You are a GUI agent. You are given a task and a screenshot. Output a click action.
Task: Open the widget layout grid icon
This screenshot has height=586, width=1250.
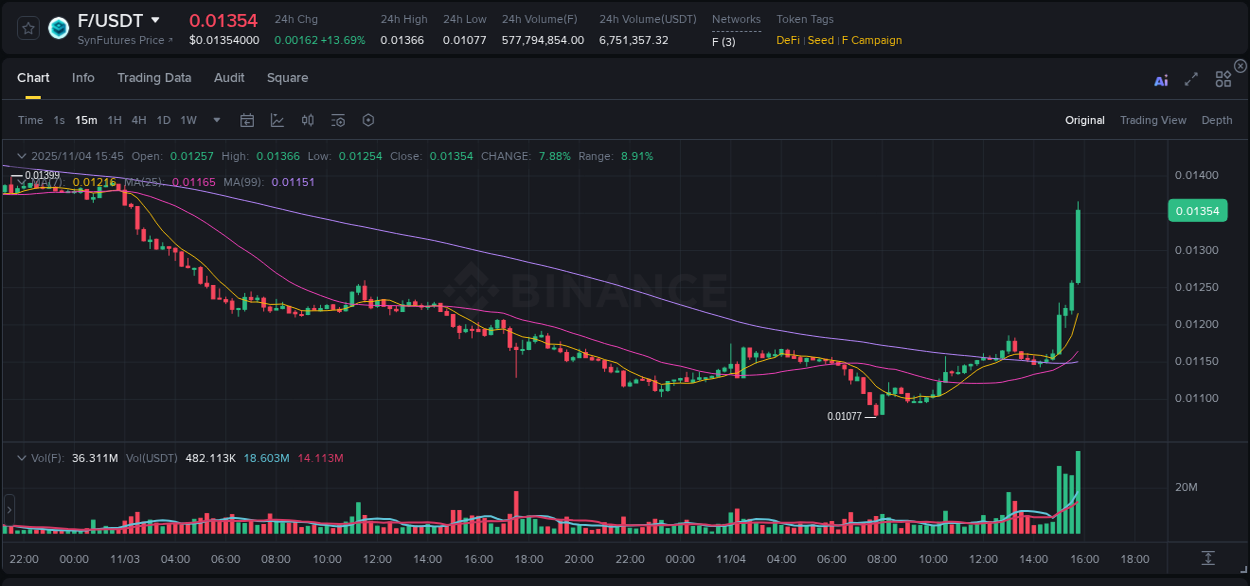click(x=1223, y=79)
